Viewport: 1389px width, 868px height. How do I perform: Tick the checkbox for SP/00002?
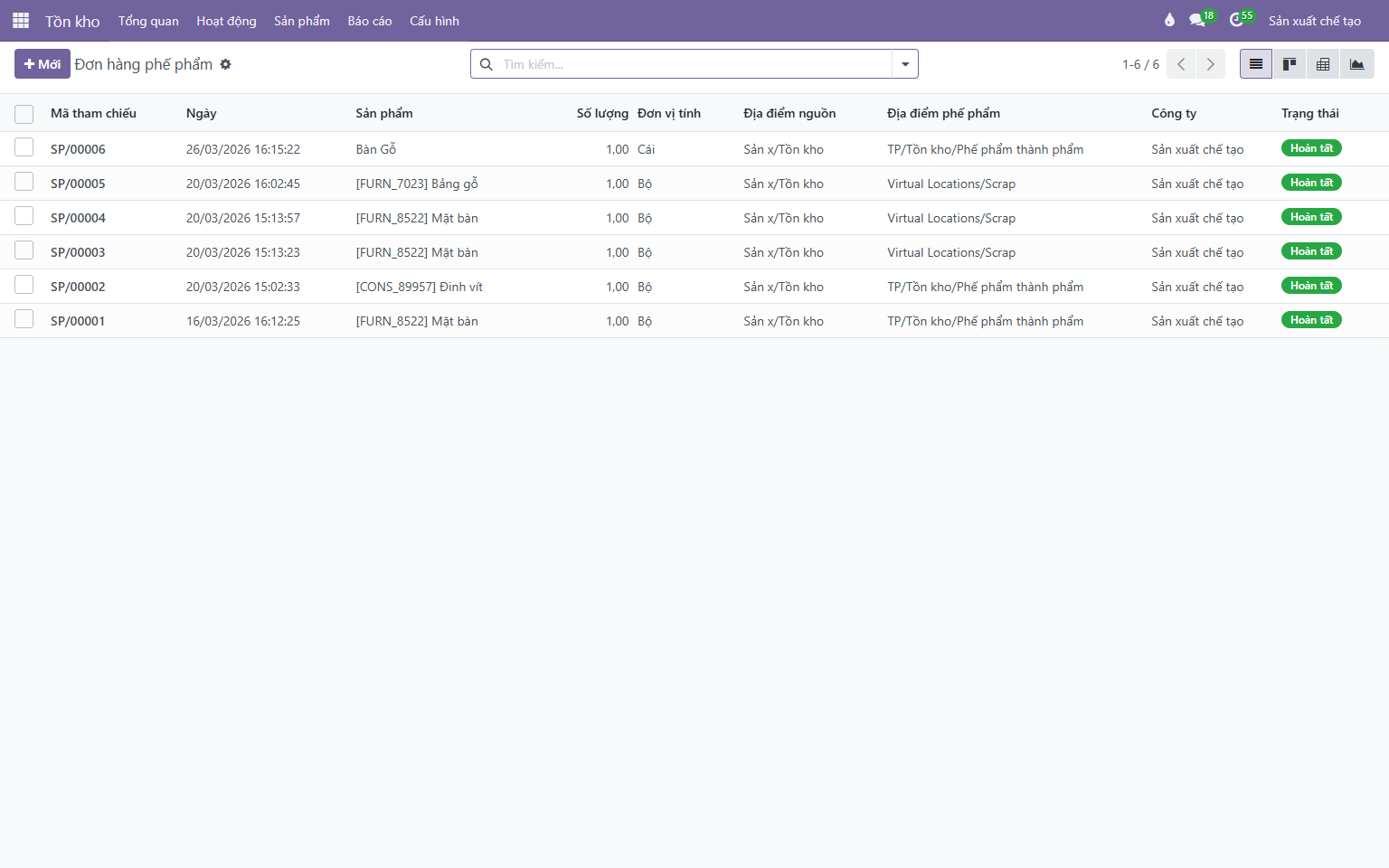[24, 285]
